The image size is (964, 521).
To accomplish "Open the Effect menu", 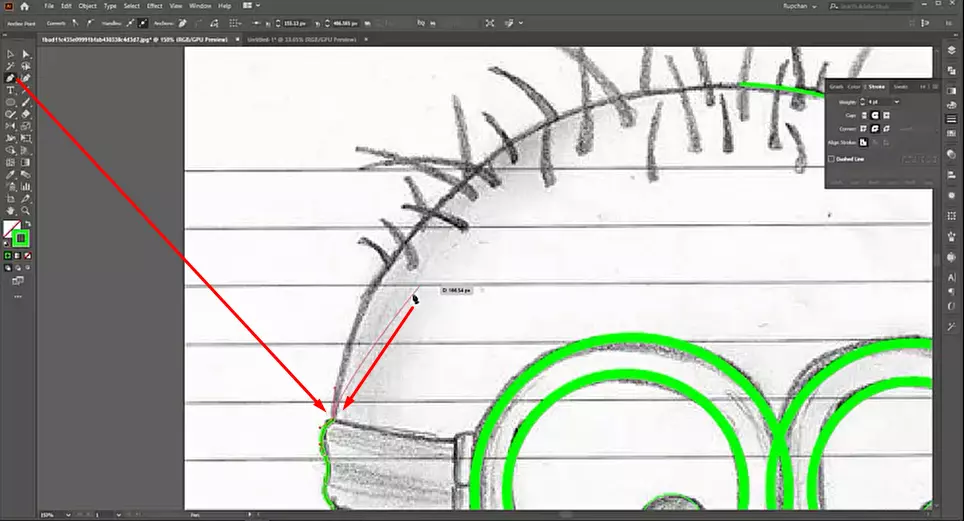I will (154, 6).
